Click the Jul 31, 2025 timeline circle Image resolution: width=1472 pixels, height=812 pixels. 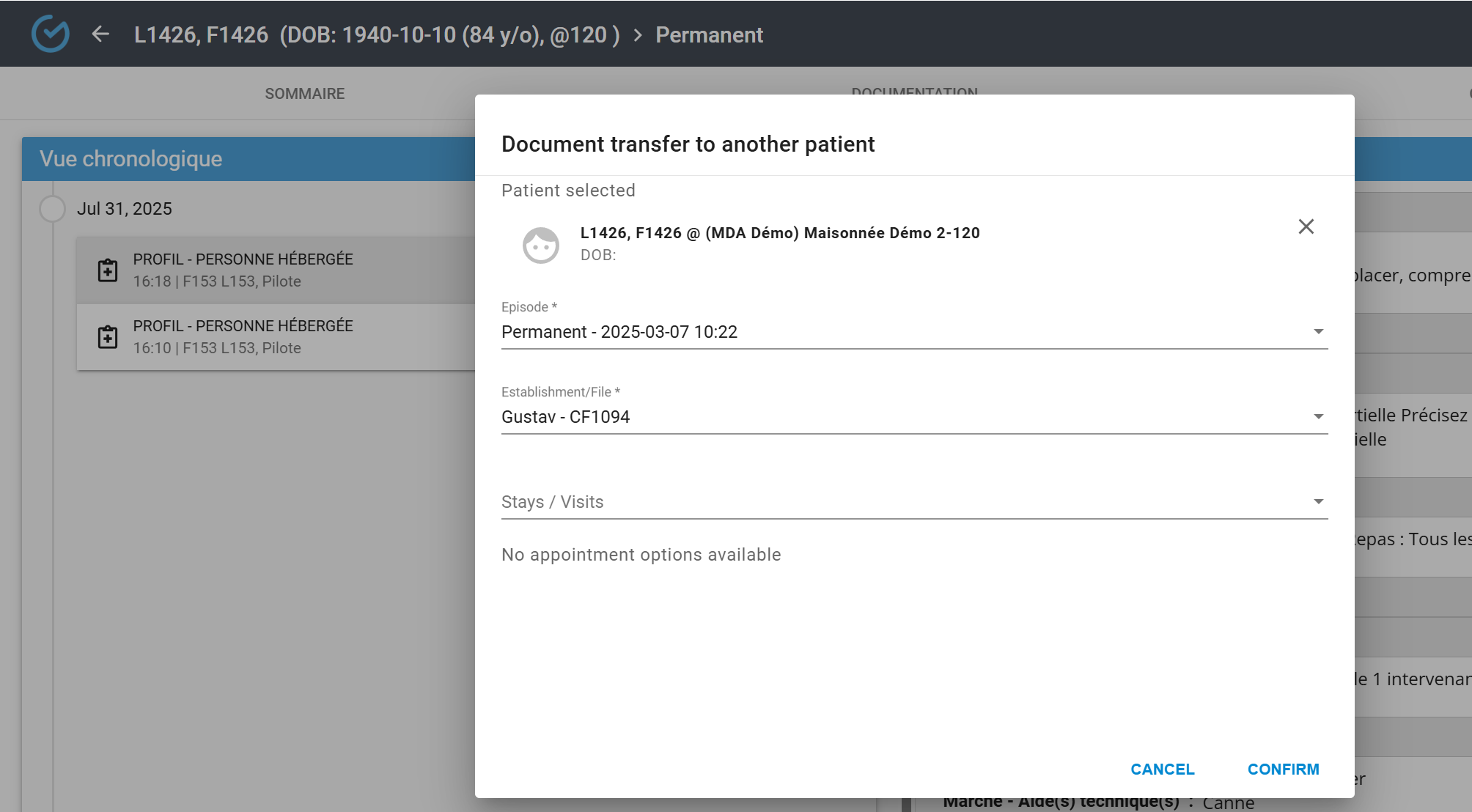tap(52, 209)
